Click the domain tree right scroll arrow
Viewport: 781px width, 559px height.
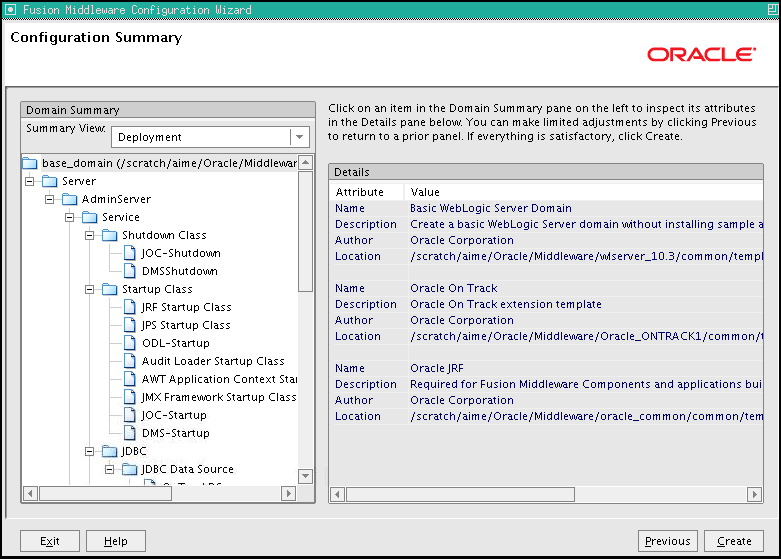point(288,494)
